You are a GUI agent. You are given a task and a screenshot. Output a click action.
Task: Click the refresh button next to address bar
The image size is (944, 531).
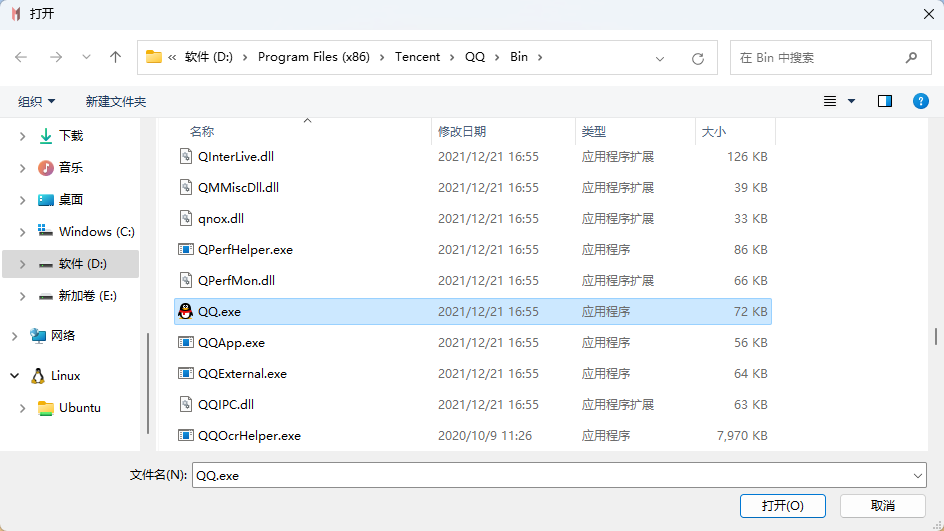(x=698, y=58)
